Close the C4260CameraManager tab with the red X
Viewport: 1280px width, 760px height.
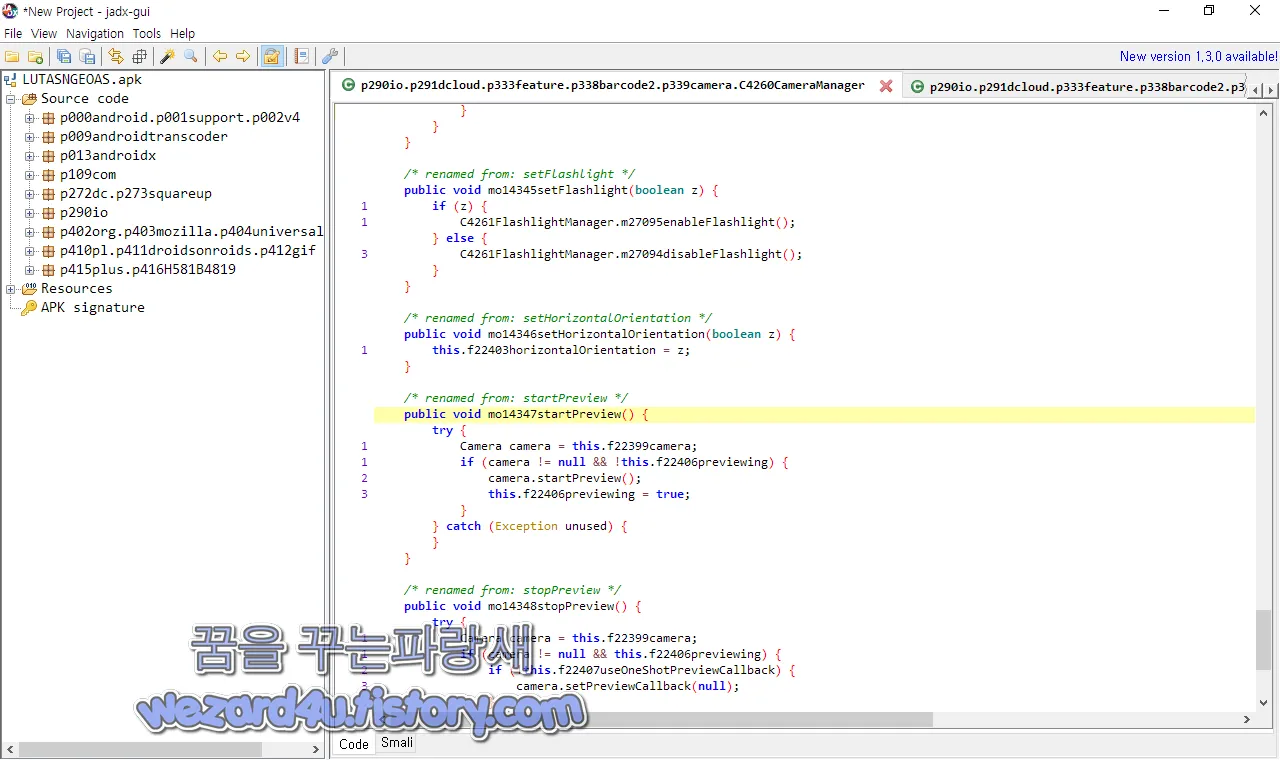coord(886,86)
